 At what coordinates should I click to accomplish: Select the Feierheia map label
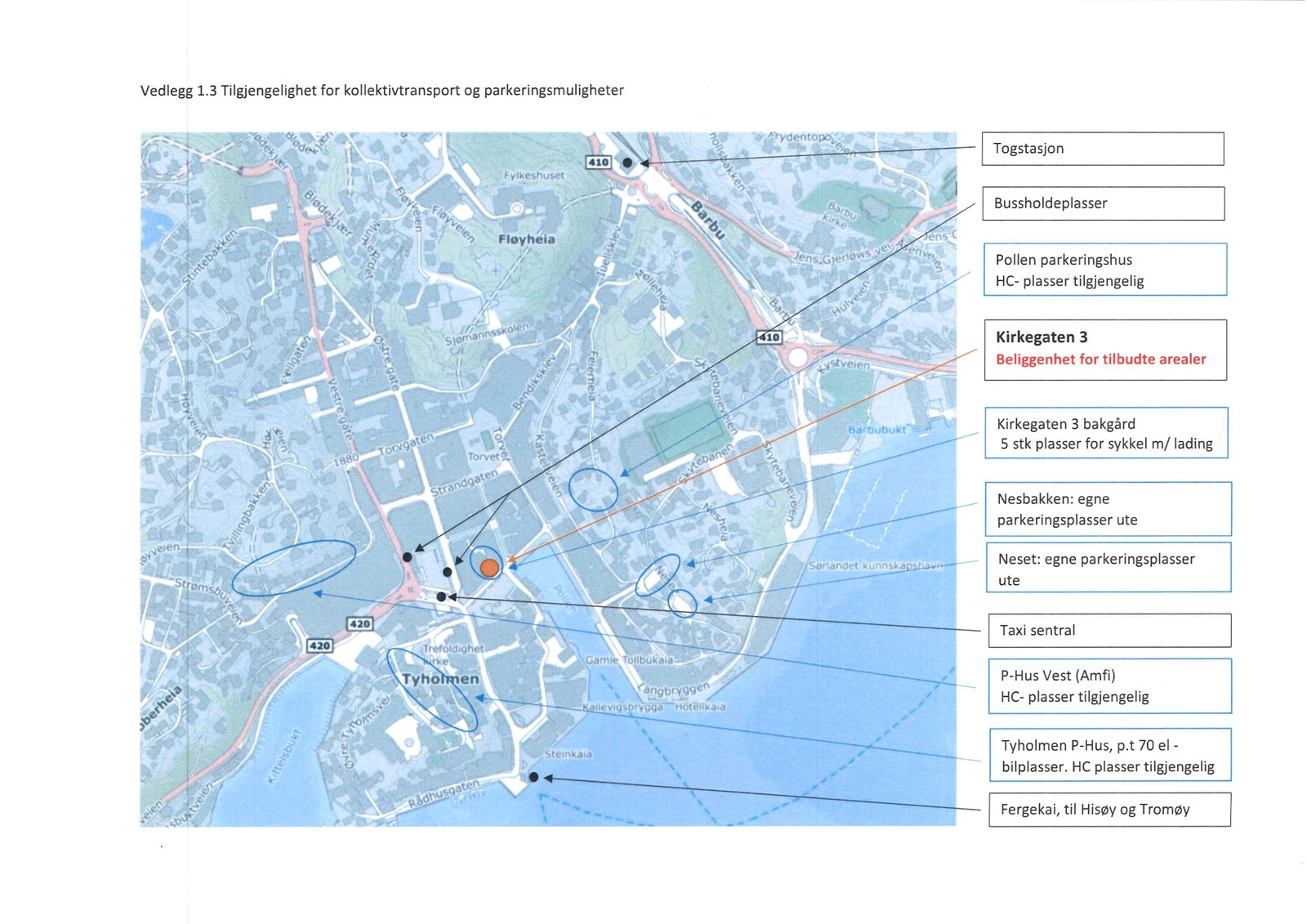[x=591, y=375]
